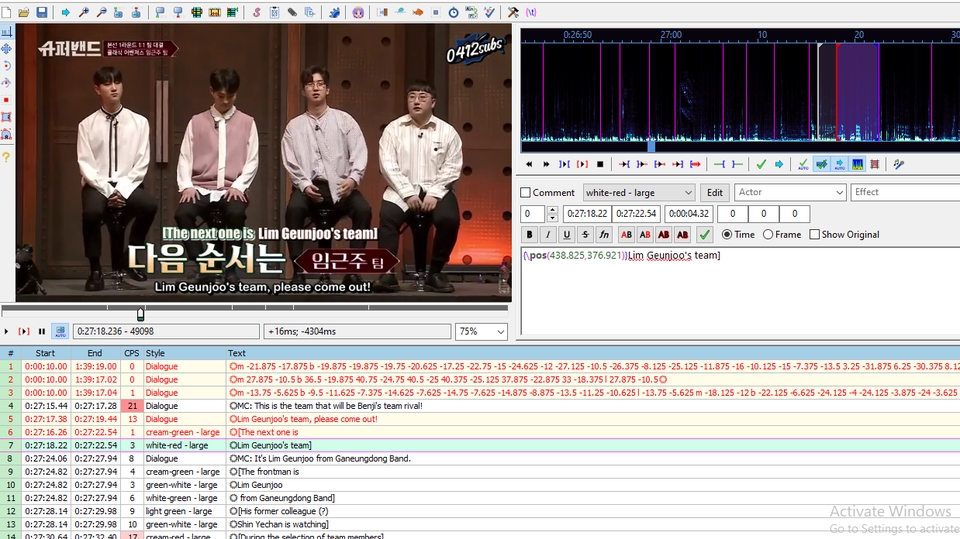The height and width of the screenshot is (539, 960).
Task: Create new subtitles file icon
Action: click(x=6, y=12)
